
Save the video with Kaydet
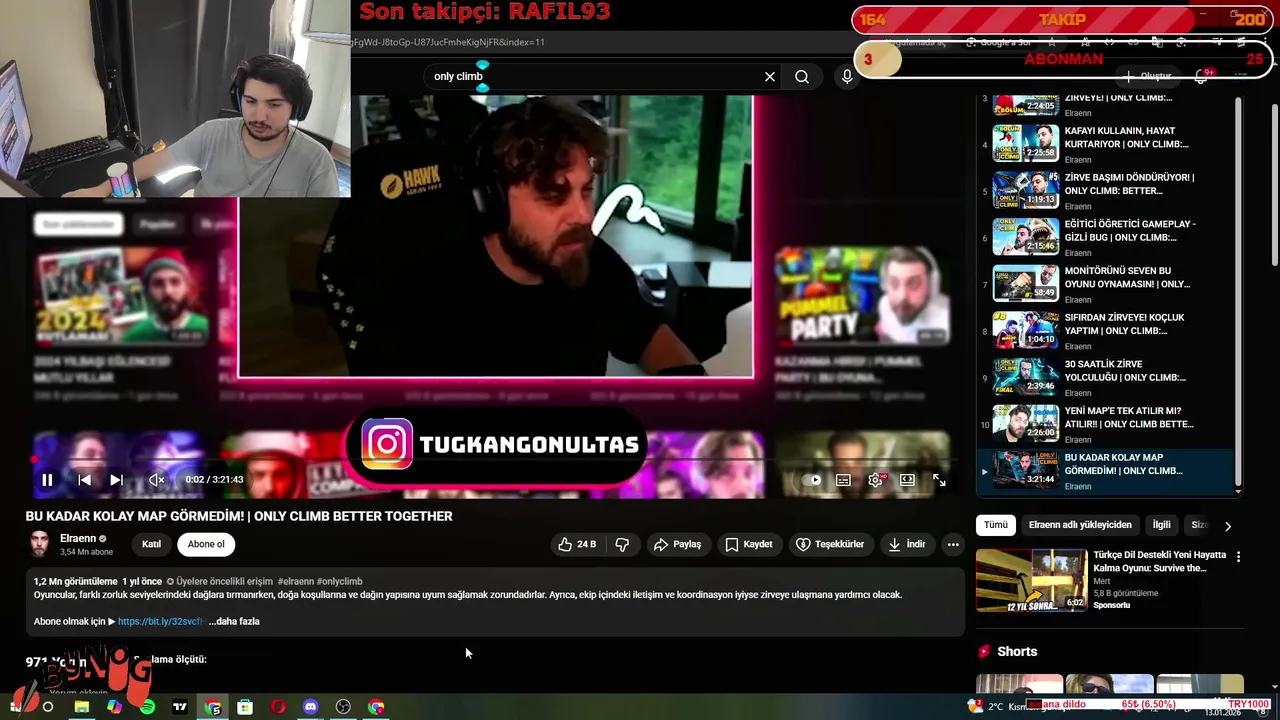click(x=748, y=544)
